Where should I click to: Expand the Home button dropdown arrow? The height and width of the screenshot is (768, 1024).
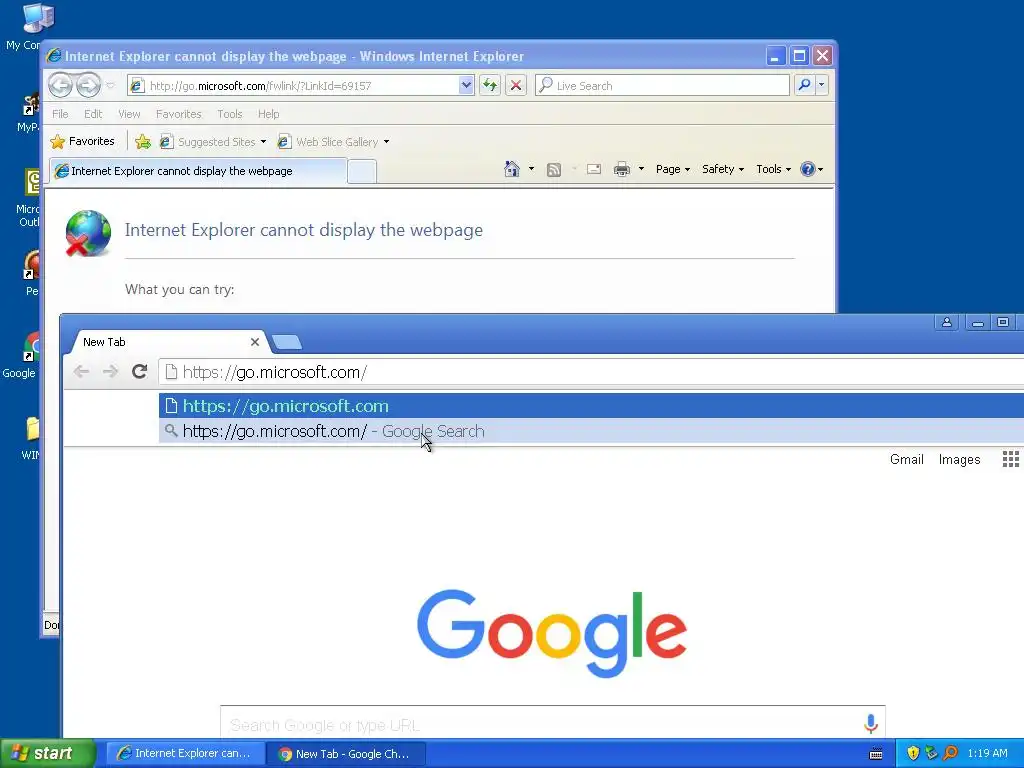click(531, 169)
